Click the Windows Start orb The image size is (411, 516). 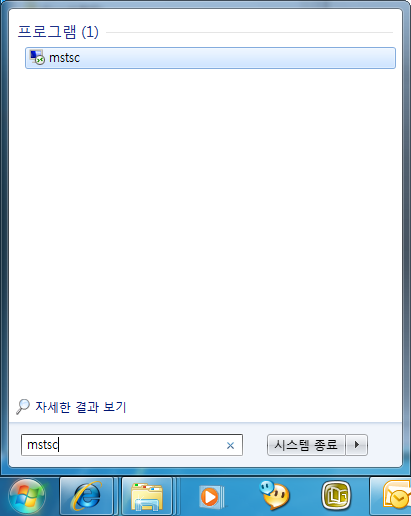27,496
